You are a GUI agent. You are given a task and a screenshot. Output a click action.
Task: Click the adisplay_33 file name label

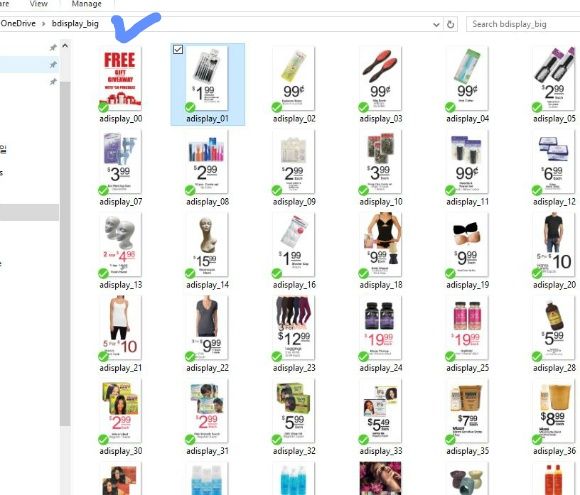click(381, 451)
